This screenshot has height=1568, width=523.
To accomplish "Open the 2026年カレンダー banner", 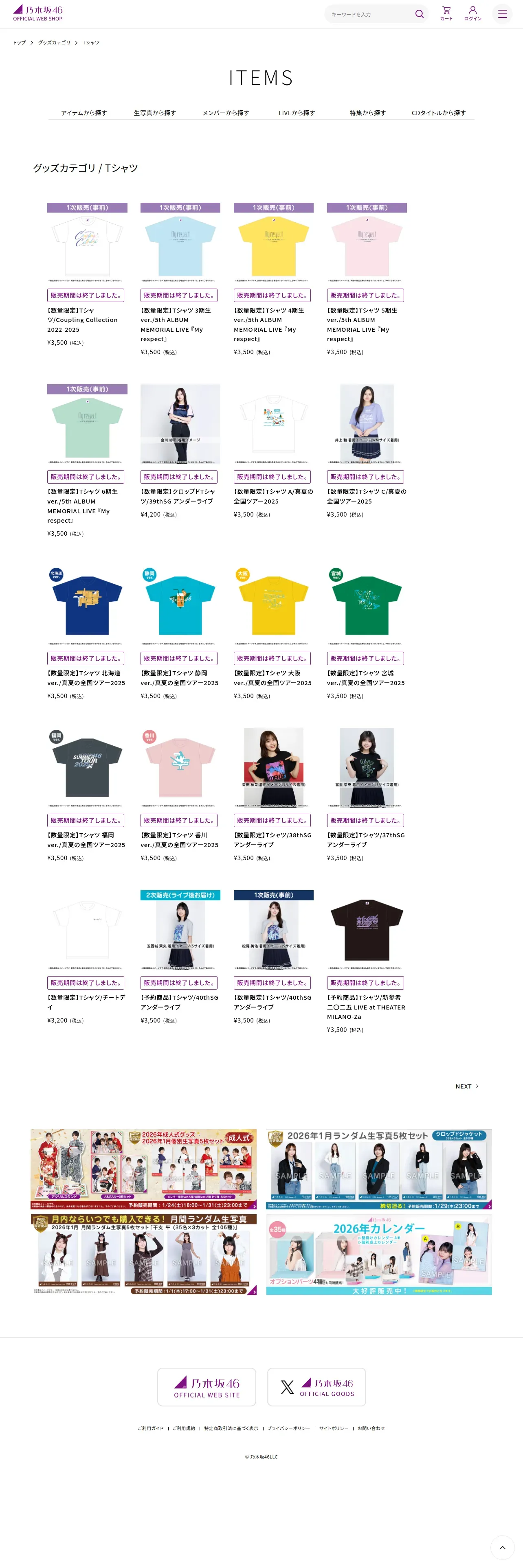I will point(379,1254).
